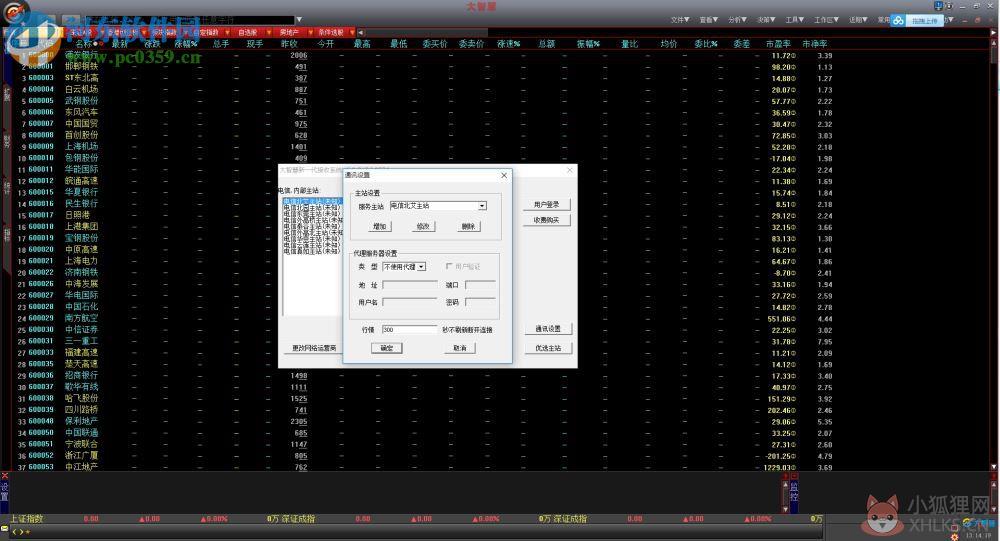This screenshot has width=1000, height=541.
Task: Sort by the 均价 column header
Action: click(x=668, y=44)
